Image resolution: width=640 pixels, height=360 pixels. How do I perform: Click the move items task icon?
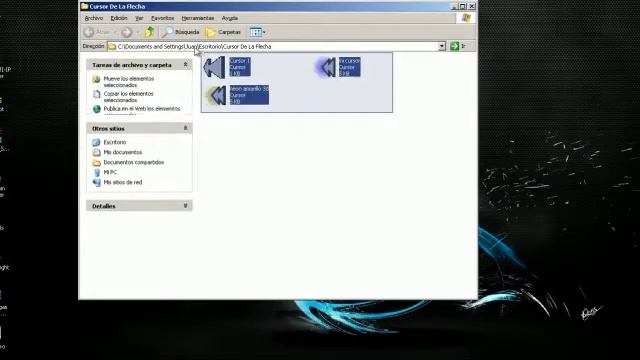click(x=96, y=79)
